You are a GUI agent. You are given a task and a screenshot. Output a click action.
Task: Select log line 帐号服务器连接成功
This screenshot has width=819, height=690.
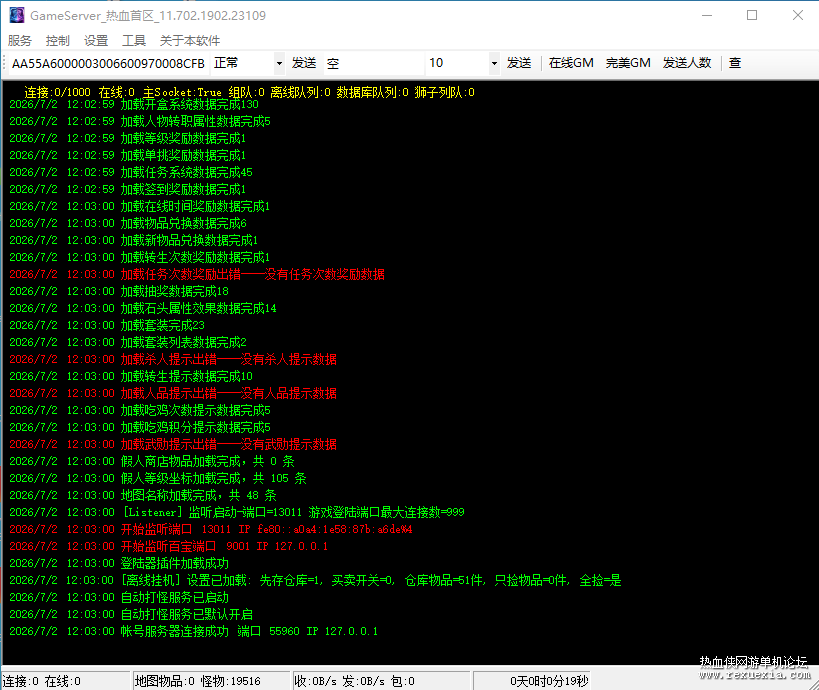[193, 631]
